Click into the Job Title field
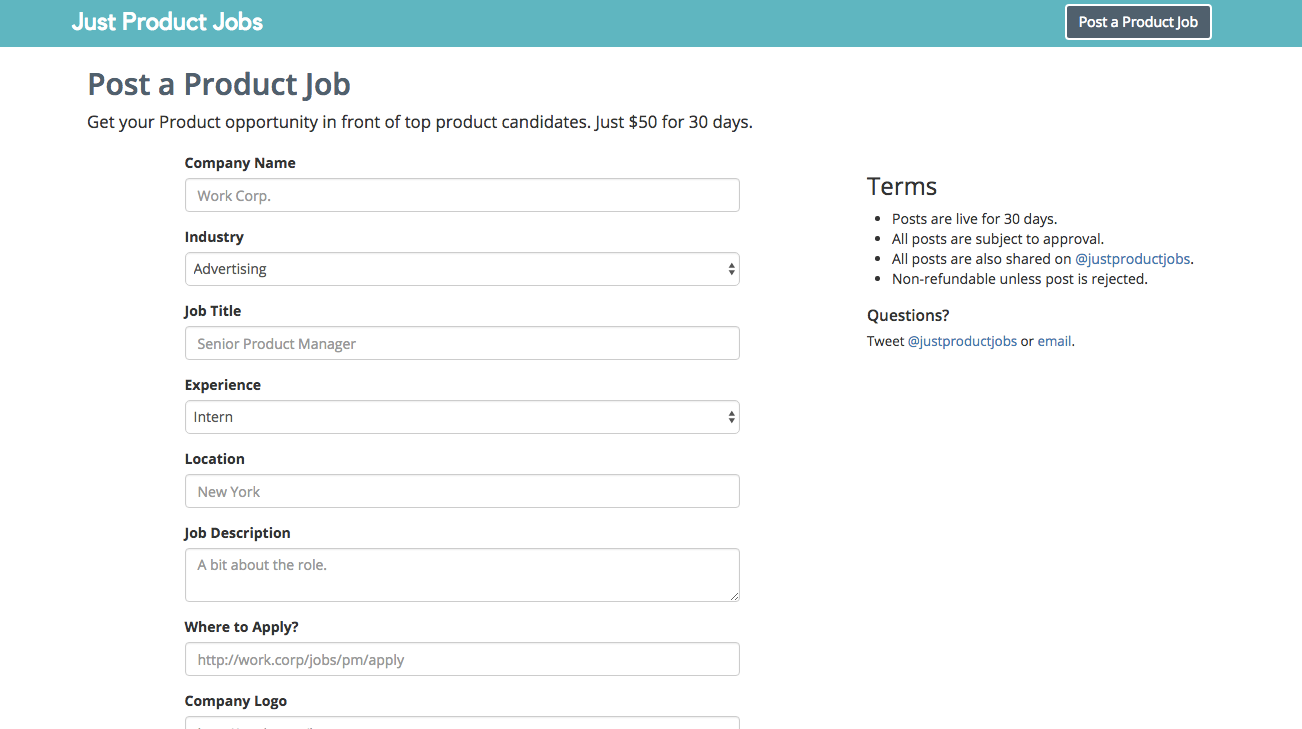The image size is (1302, 729). [462, 343]
